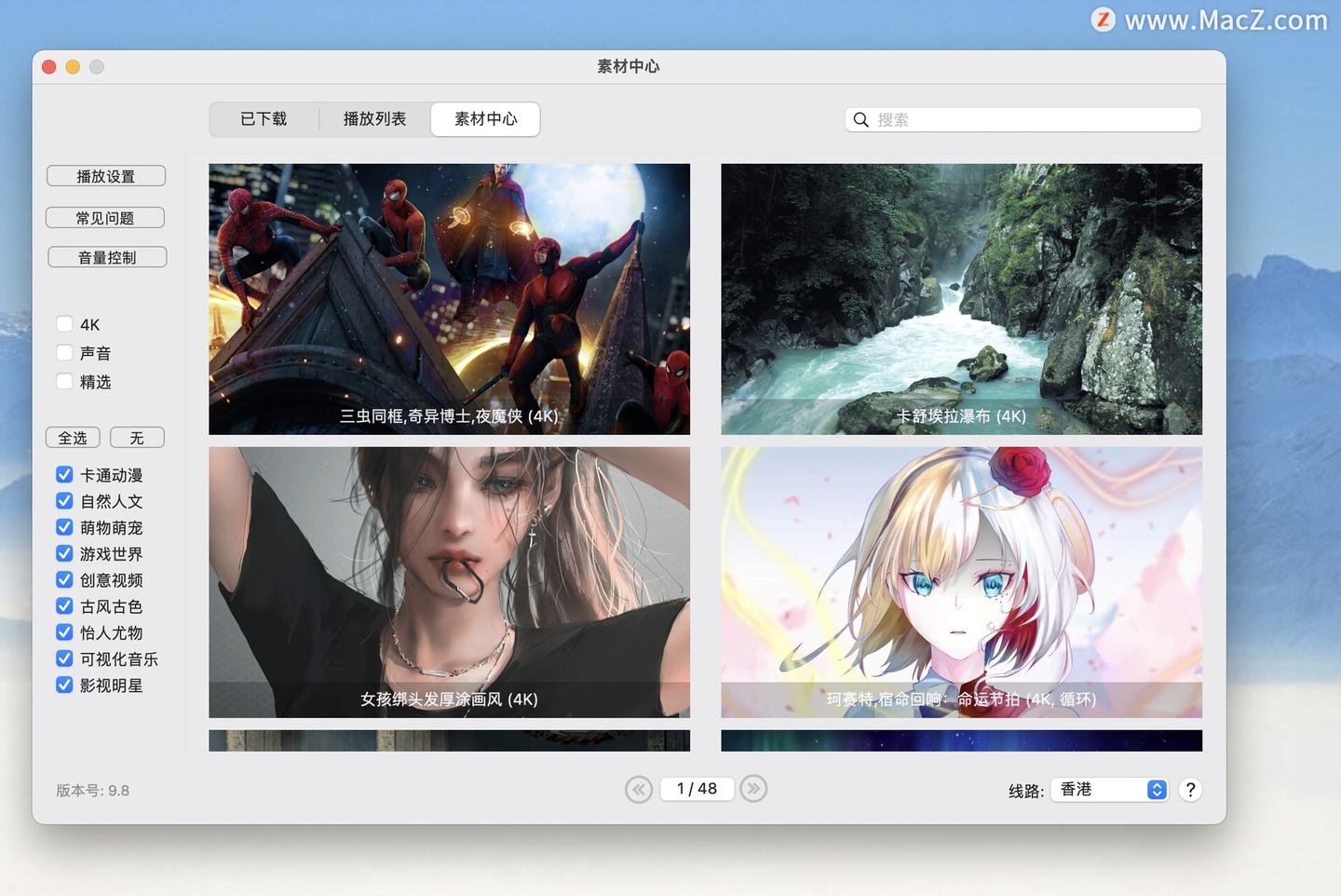The width and height of the screenshot is (1341, 896).
Task: Enable the 声音 filter checkbox
Action: tap(64, 353)
